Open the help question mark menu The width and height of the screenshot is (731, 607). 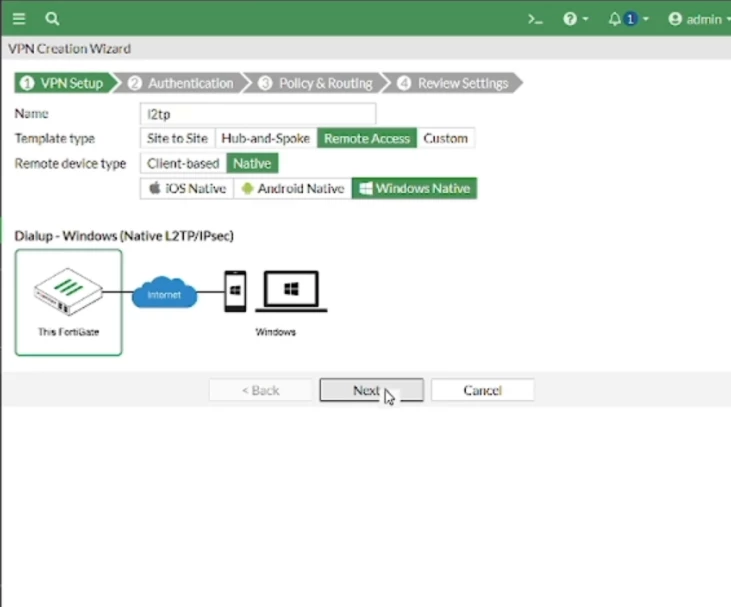click(x=575, y=19)
